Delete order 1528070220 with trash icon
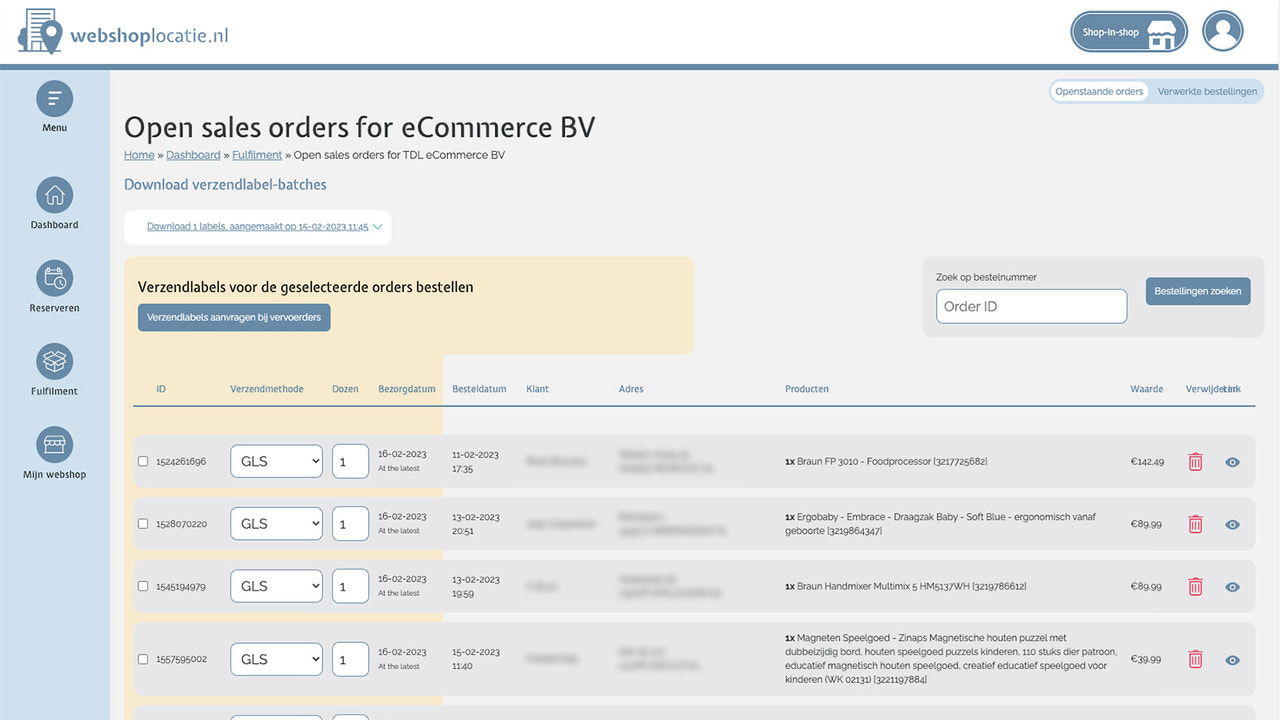This screenshot has width=1280, height=720. tap(1195, 524)
